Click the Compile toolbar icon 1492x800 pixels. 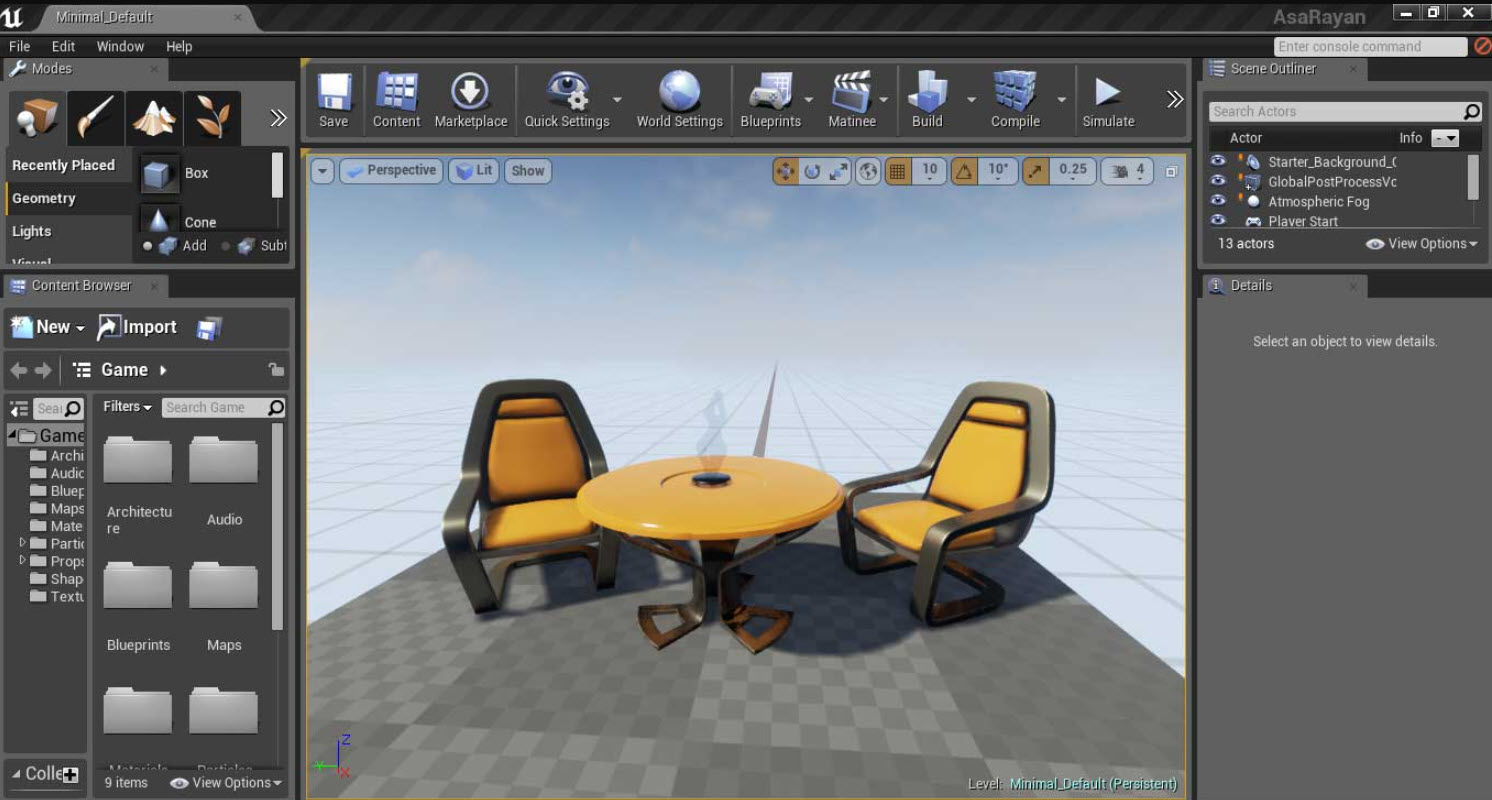pyautogui.click(x=1015, y=100)
